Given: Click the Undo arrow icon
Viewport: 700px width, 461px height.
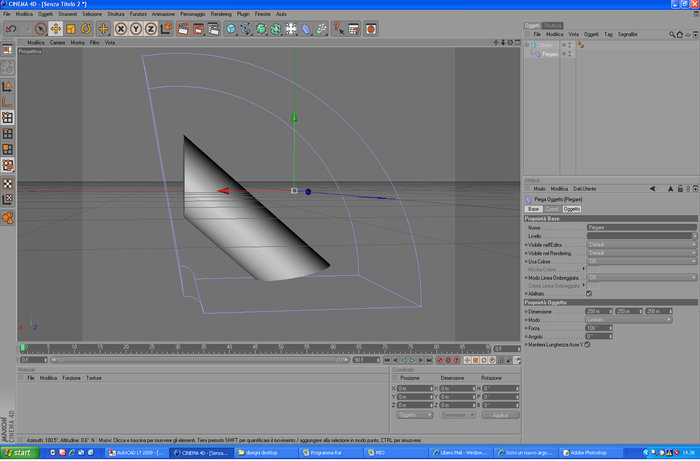Looking at the screenshot, I should [x=11, y=29].
